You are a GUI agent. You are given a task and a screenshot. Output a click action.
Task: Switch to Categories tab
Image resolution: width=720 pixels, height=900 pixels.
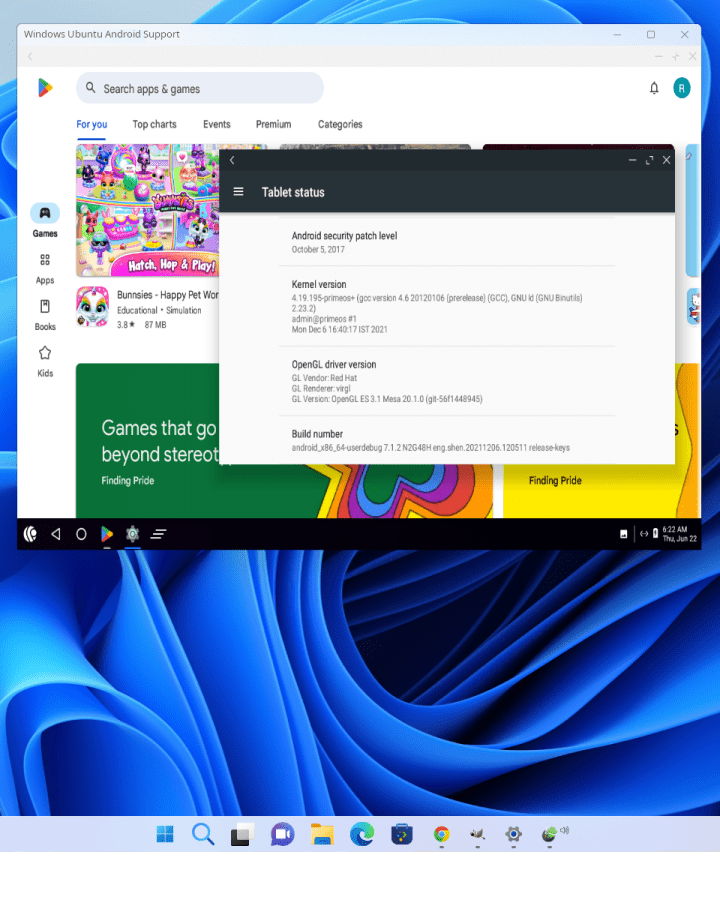pyautogui.click(x=340, y=125)
